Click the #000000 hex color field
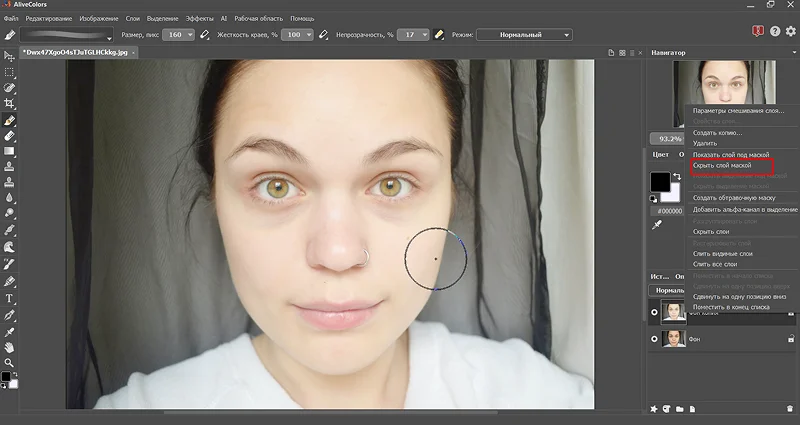800x425 pixels. pyautogui.click(x=669, y=211)
